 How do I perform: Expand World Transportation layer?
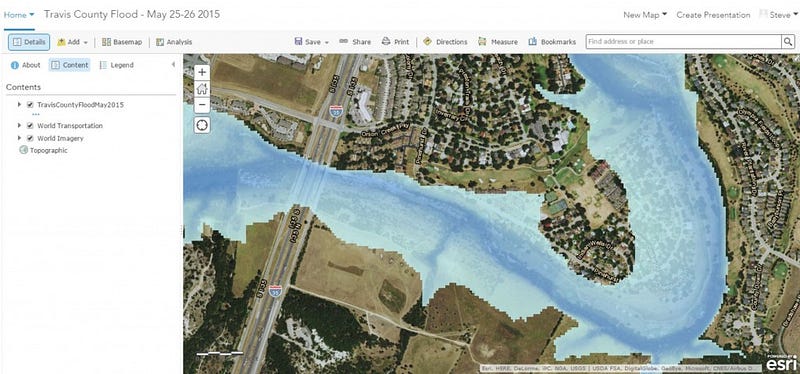(x=19, y=126)
